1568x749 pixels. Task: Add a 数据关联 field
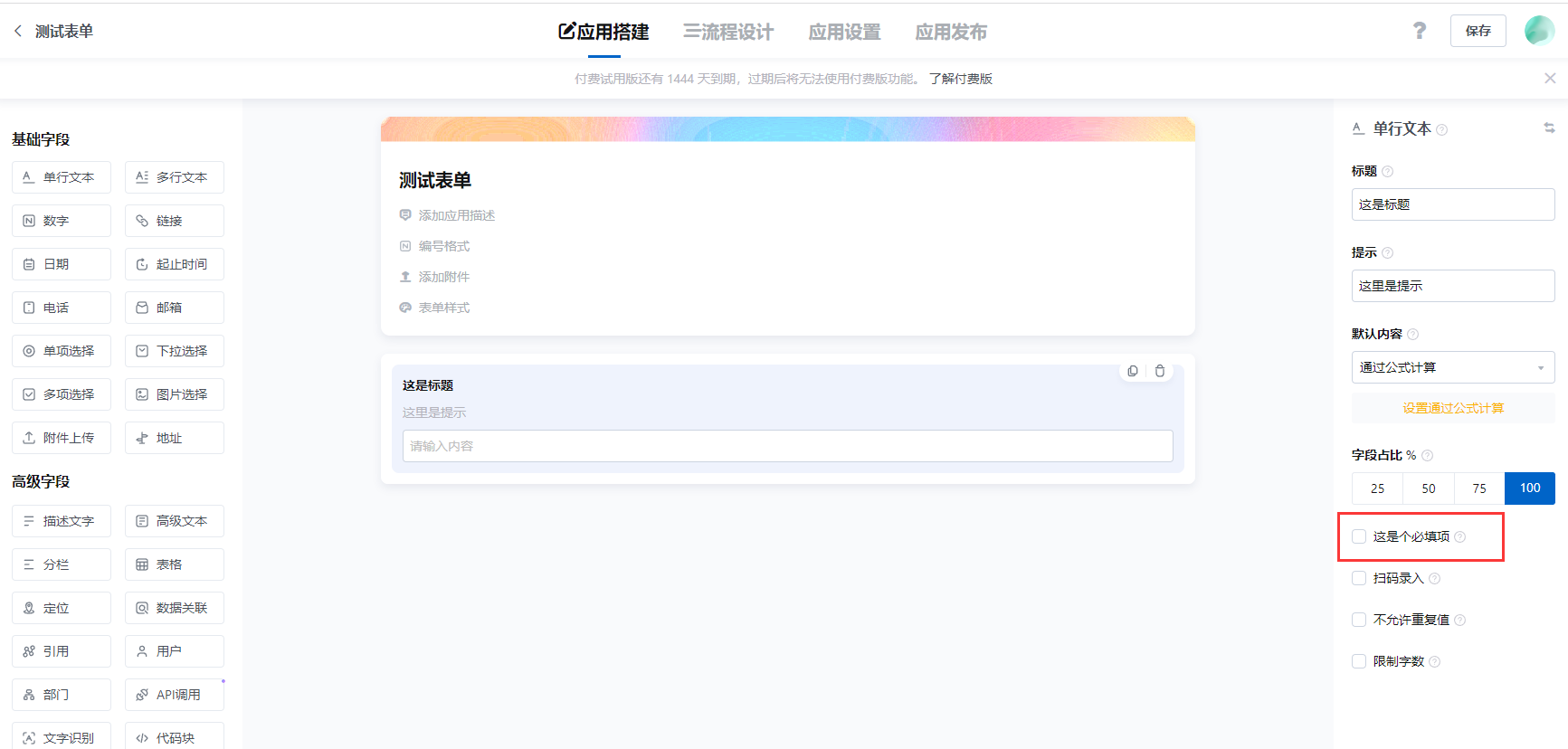click(x=175, y=608)
